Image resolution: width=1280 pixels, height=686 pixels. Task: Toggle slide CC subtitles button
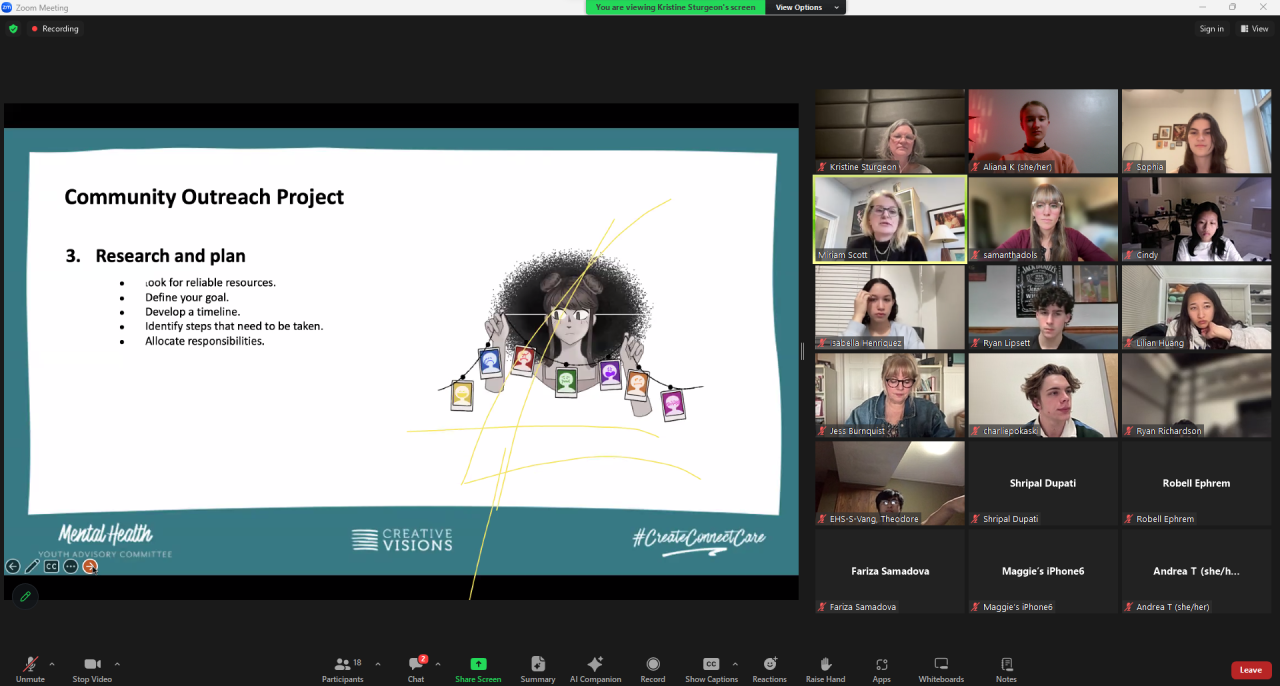(x=51, y=566)
